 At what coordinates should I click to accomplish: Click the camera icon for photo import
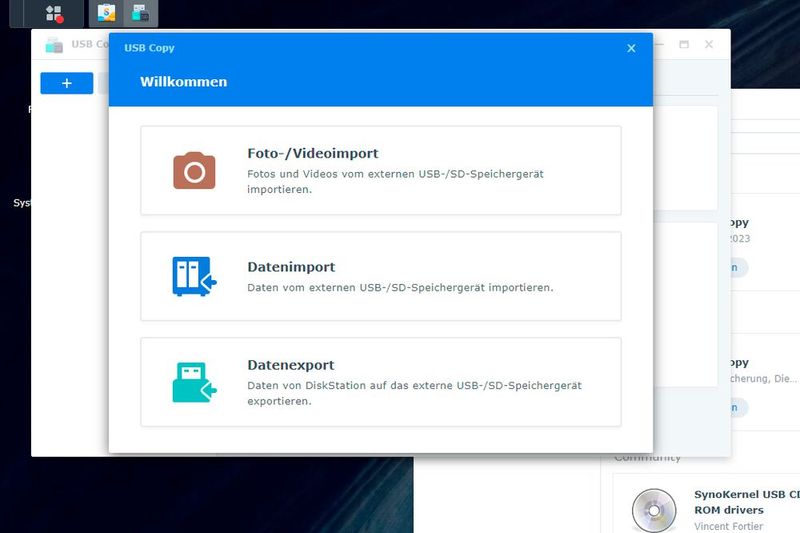coord(194,171)
